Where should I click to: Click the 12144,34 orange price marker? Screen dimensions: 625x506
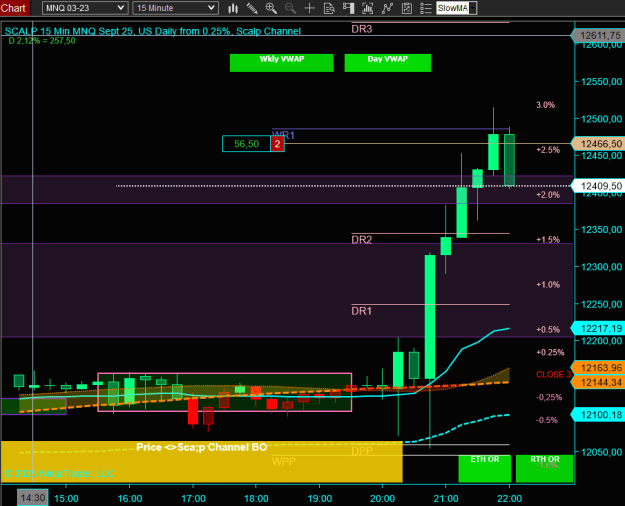pyautogui.click(x=598, y=382)
